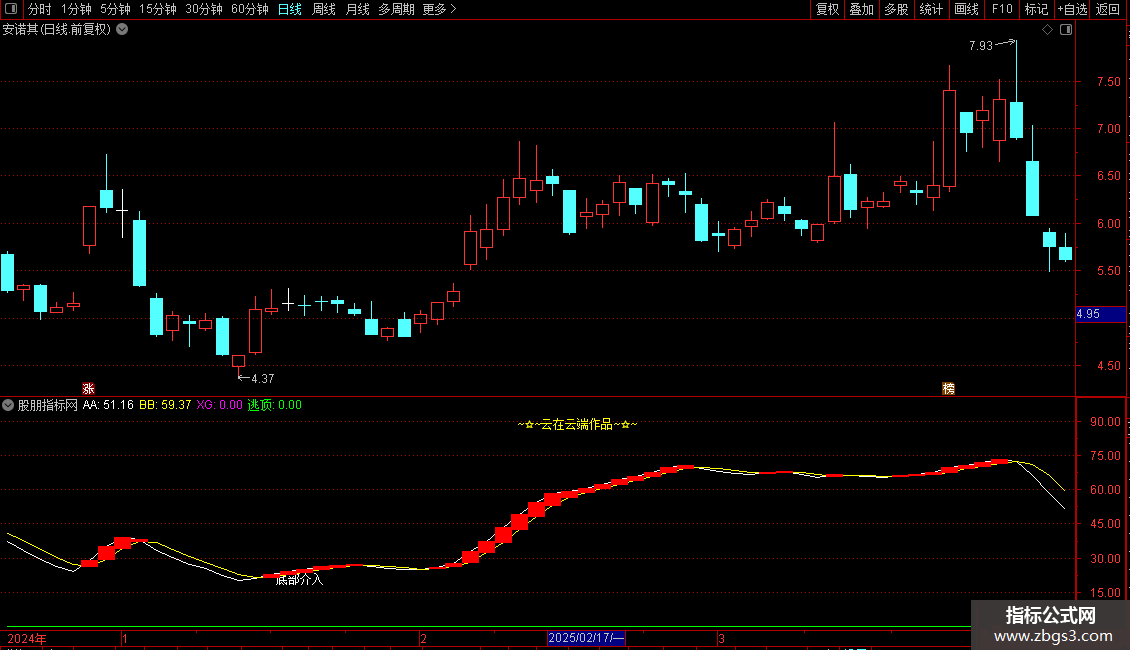
Task: Click the 榜 marker on price chart
Action: pos(948,388)
